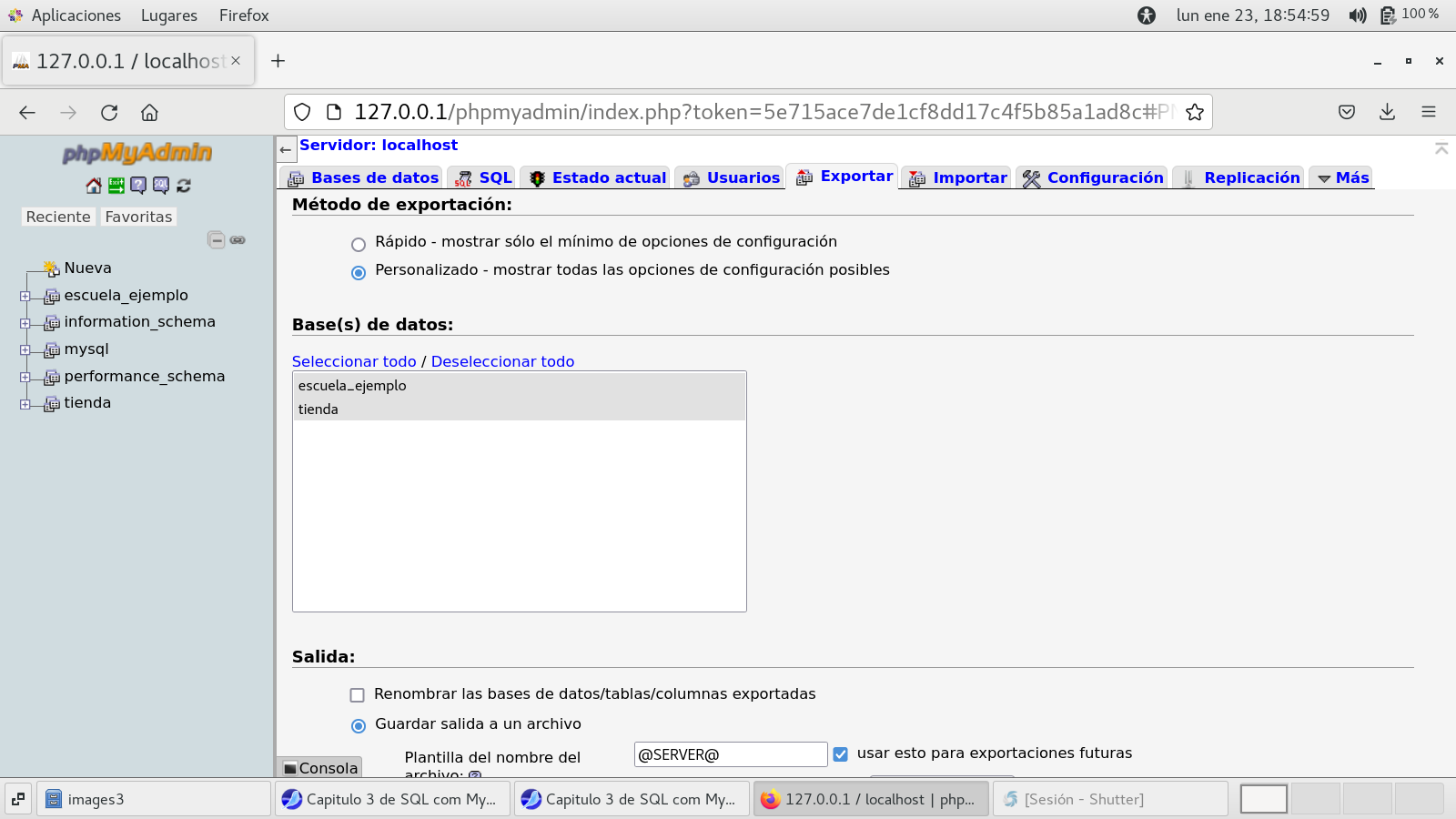The width and height of the screenshot is (1456, 819).
Task: Collapse all navigation tree items
Action: pyautogui.click(x=216, y=240)
